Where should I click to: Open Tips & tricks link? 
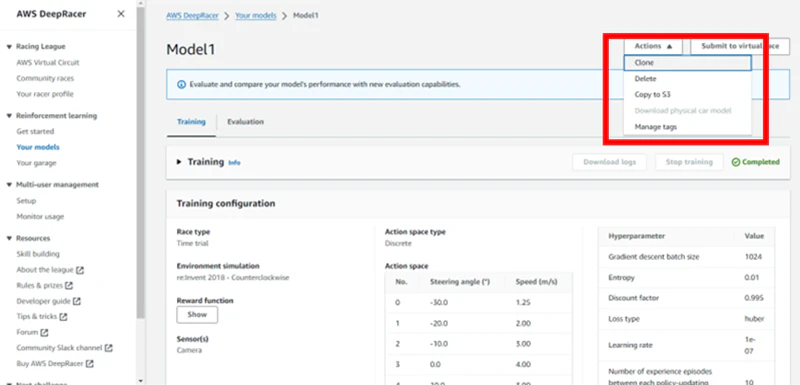click(x=37, y=317)
